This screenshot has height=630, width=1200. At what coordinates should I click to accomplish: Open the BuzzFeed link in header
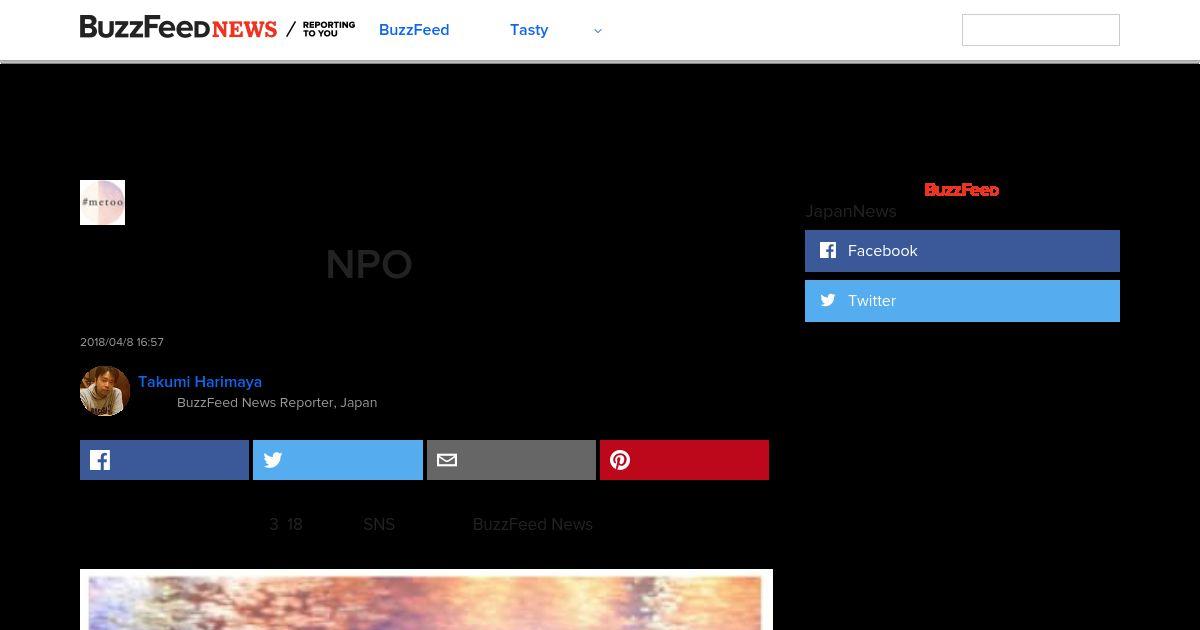pyautogui.click(x=414, y=30)
